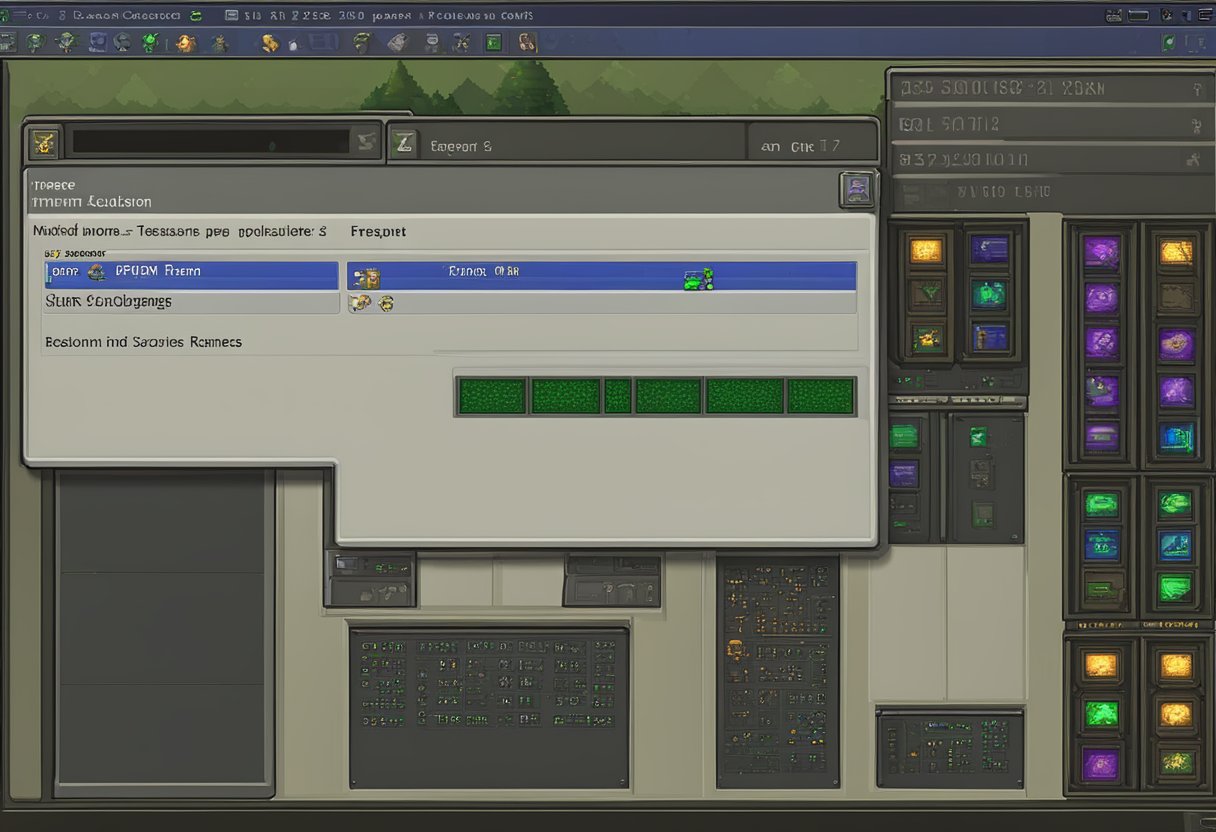Viewport: 1216px width, 832px height.
Task: Click the green vehicle icon in the highlighted blue row
Action: point(698,278)
